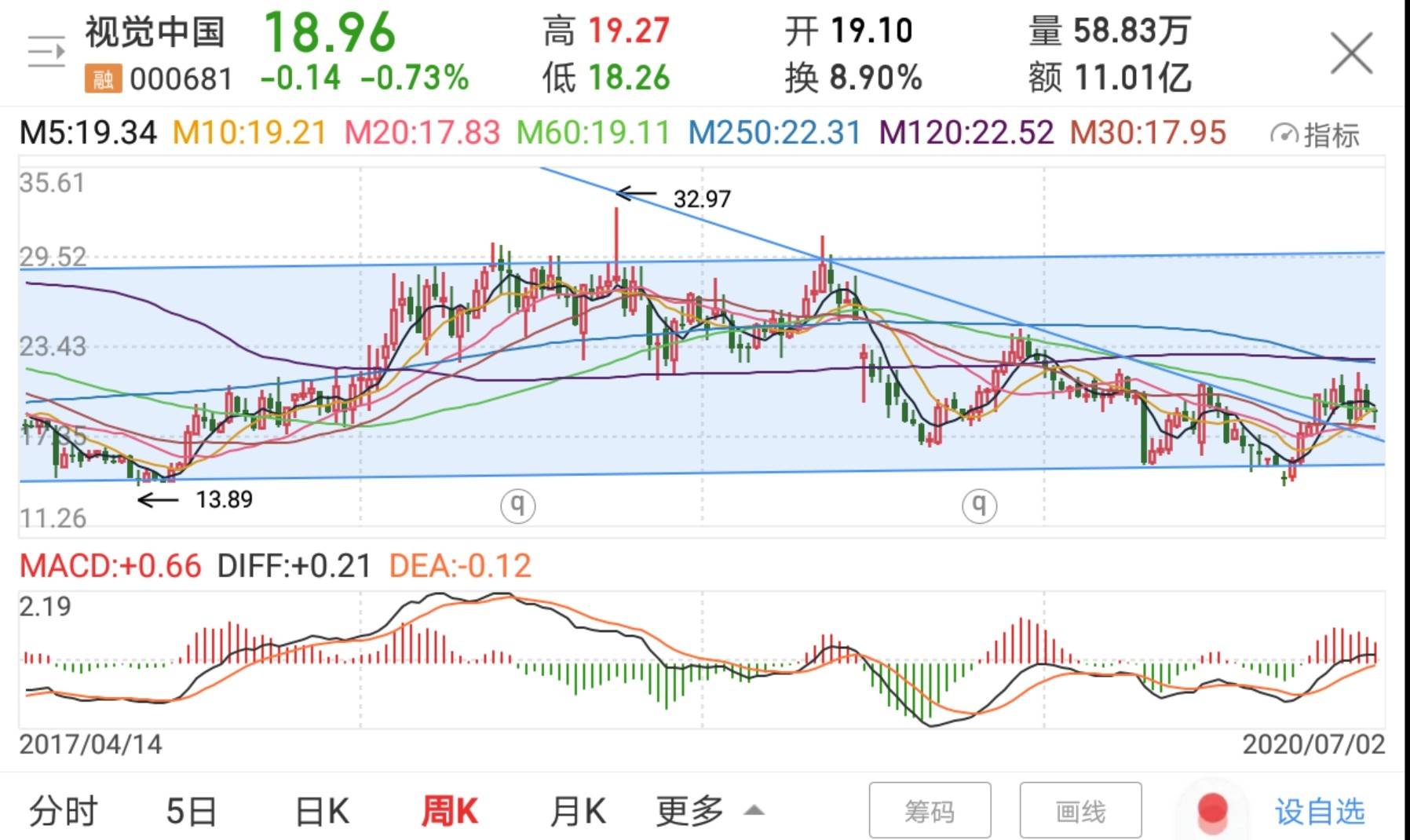Switch to the 分时 intraday tab
The height and width of the screenshot is (840, 1410).
click(64, 811)
